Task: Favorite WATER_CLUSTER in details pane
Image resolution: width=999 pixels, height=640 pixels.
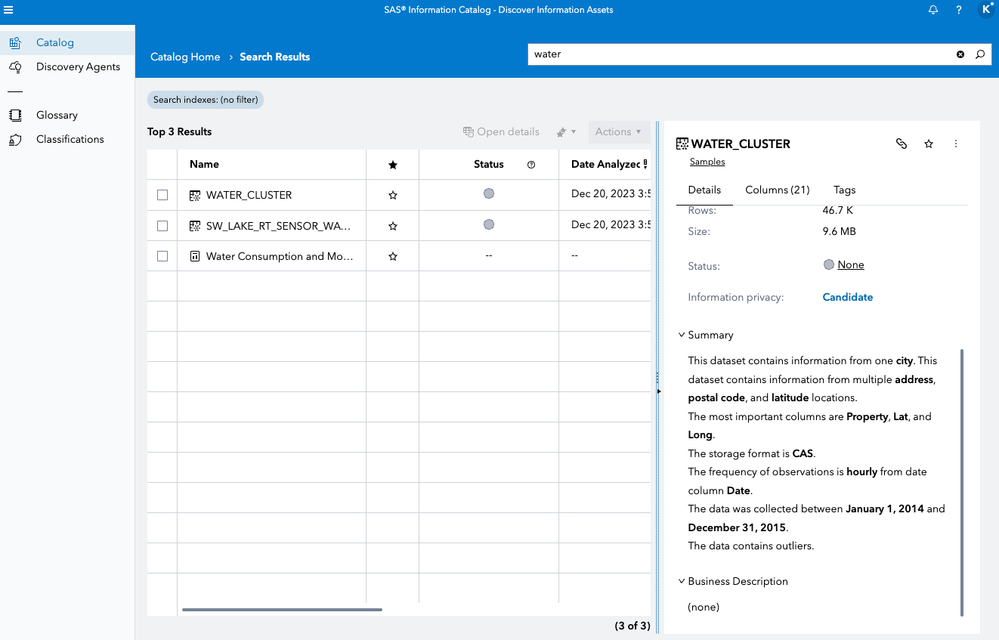Action: pyautogui.click(x=928, y=144)
